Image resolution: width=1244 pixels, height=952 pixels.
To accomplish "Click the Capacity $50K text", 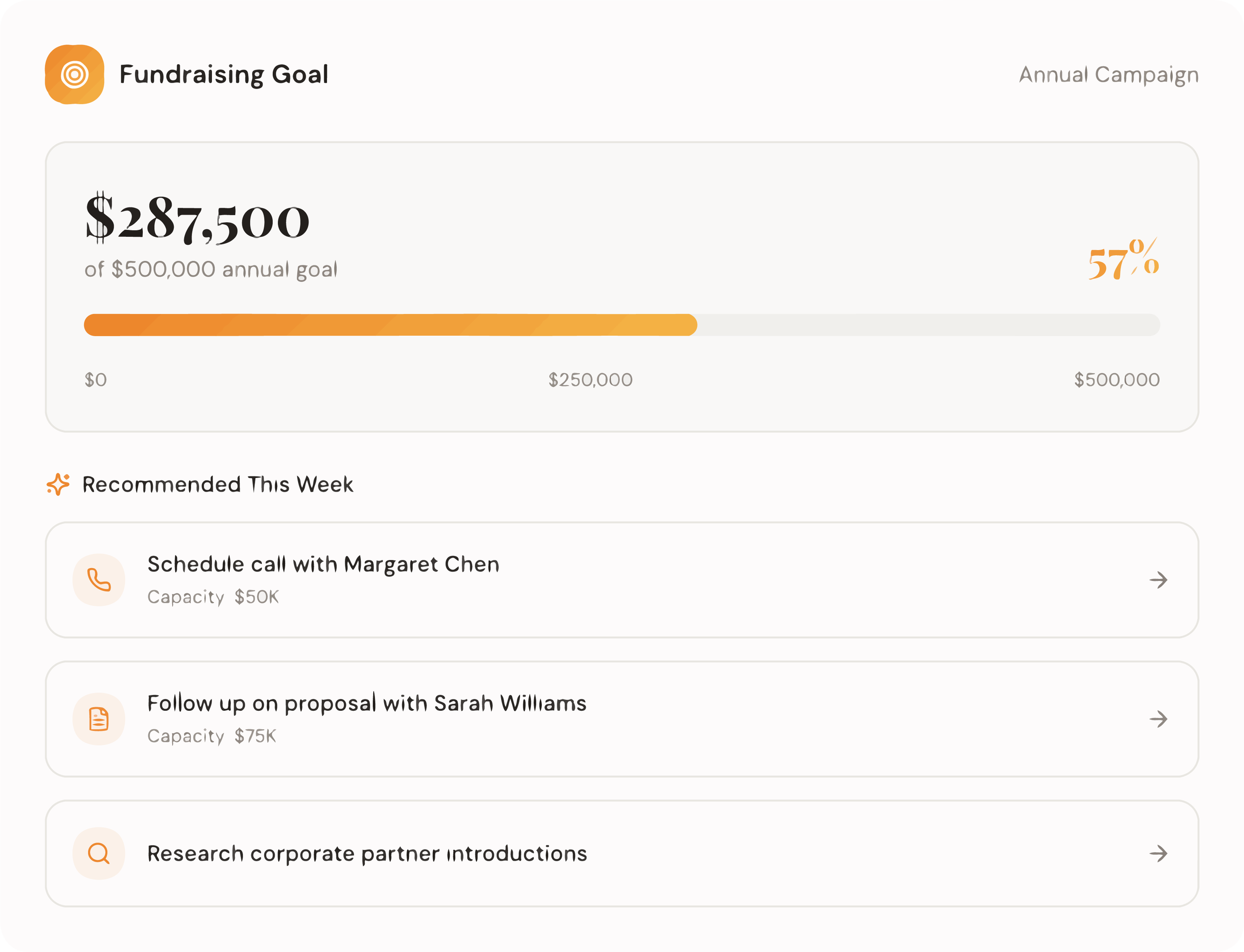I will (x=213, y=597).
